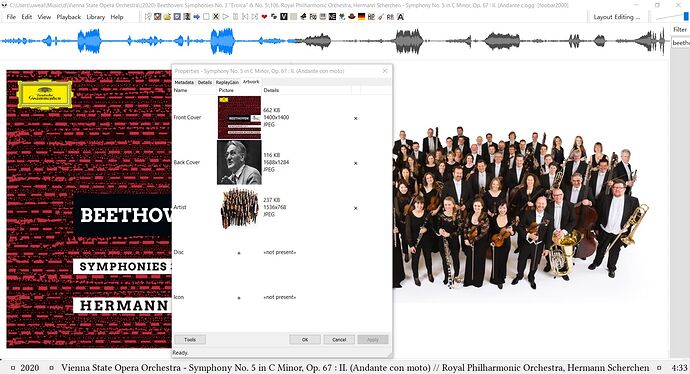This screenshot has width=690, height=374.
Task: Remove the Front Cover artwork with its X
Action: tap(356, 118)
